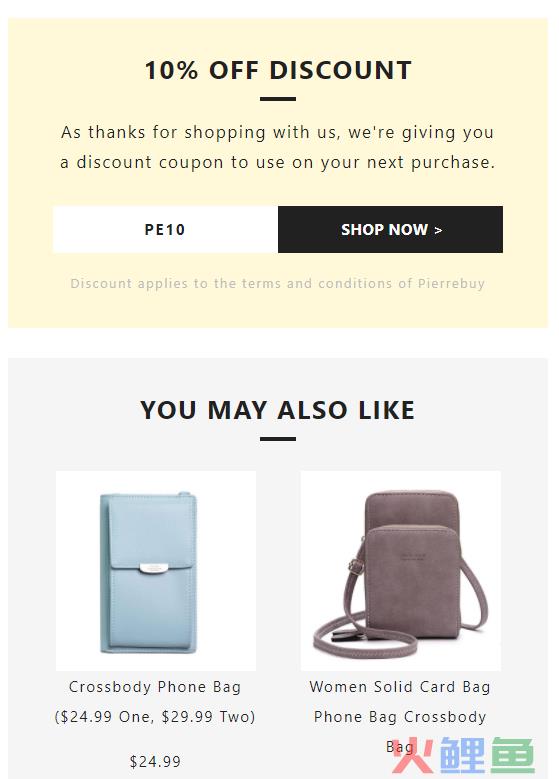Click the red watermark logo character
The image size is (559, 779).
coord(412,755)
